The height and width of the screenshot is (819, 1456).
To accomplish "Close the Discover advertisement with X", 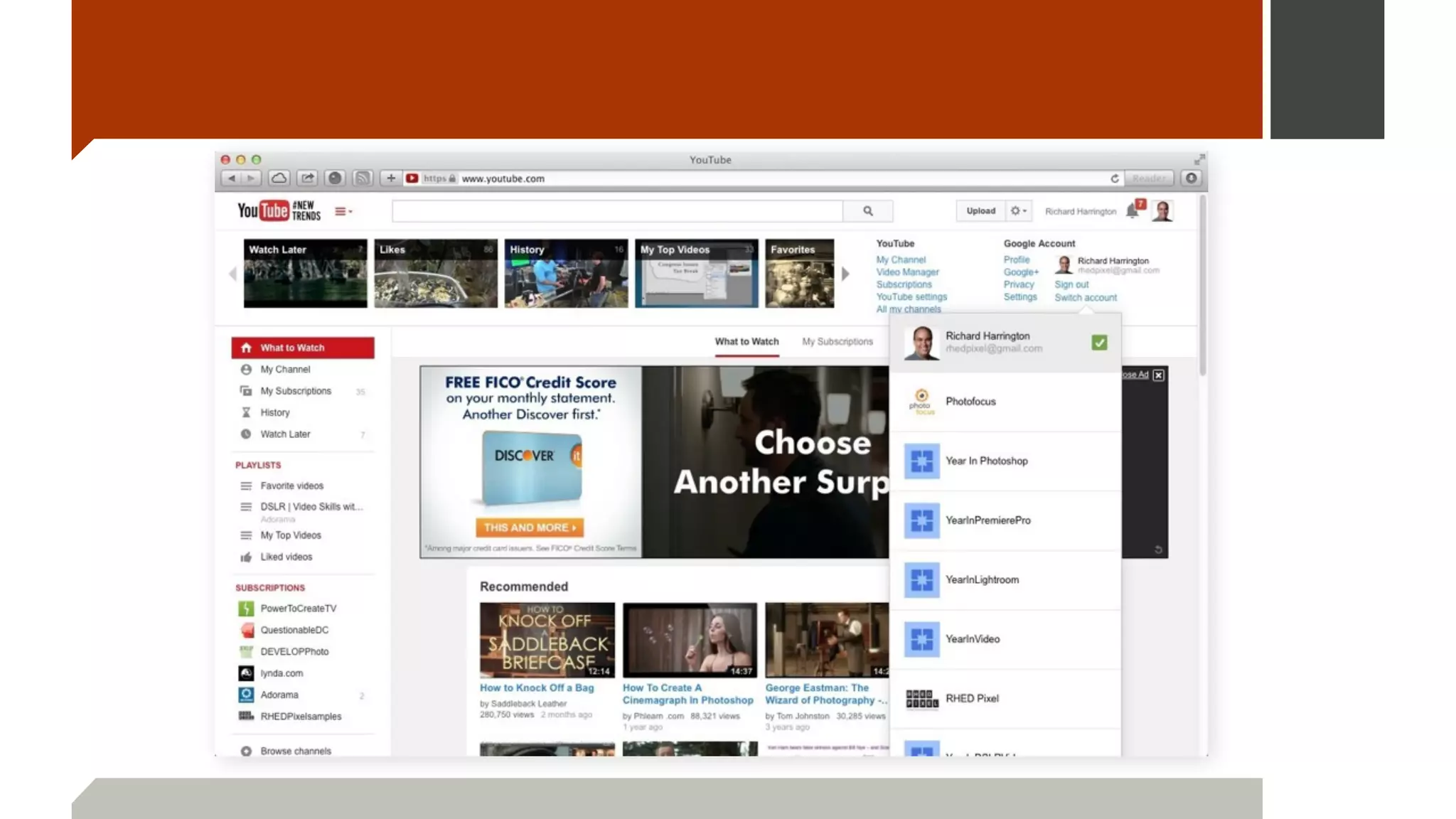I will (x=1158, y=375).
